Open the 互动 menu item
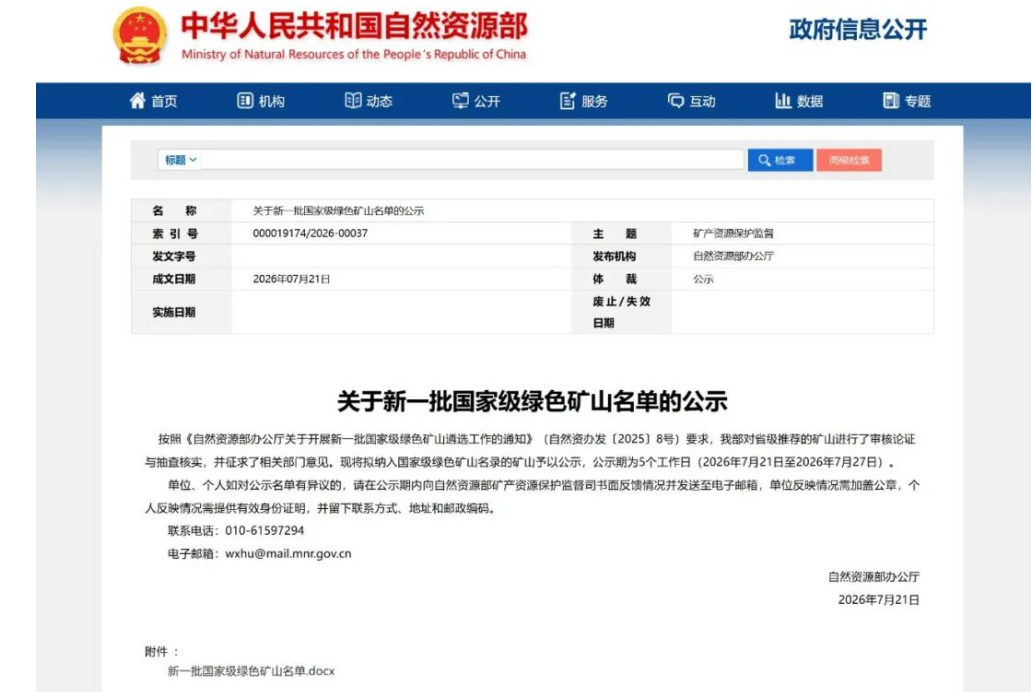This screenshot has width=1032, height=692. [x=702, y=101]
